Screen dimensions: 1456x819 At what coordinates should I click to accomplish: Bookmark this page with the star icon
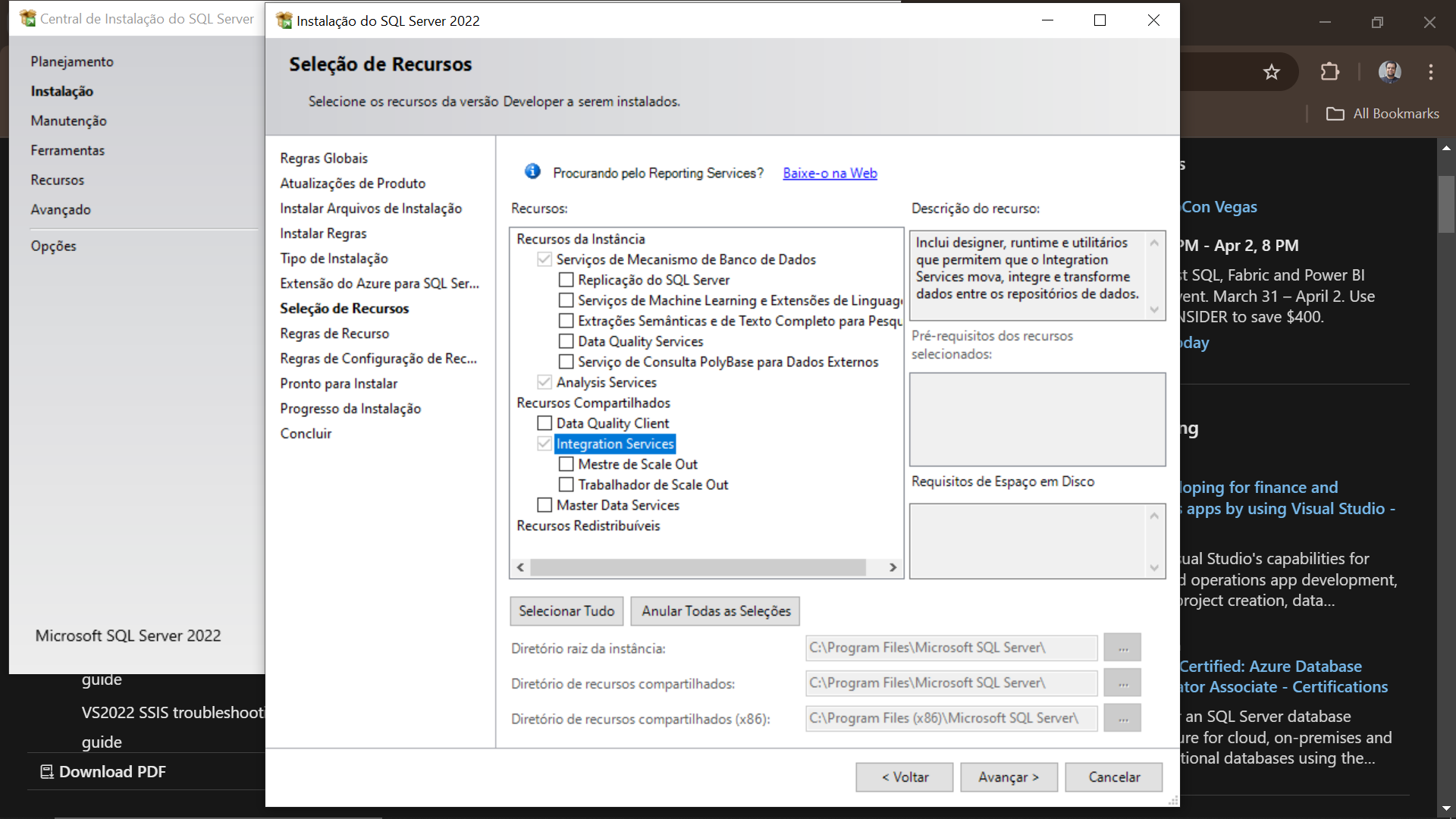[x=1272, y=72]
